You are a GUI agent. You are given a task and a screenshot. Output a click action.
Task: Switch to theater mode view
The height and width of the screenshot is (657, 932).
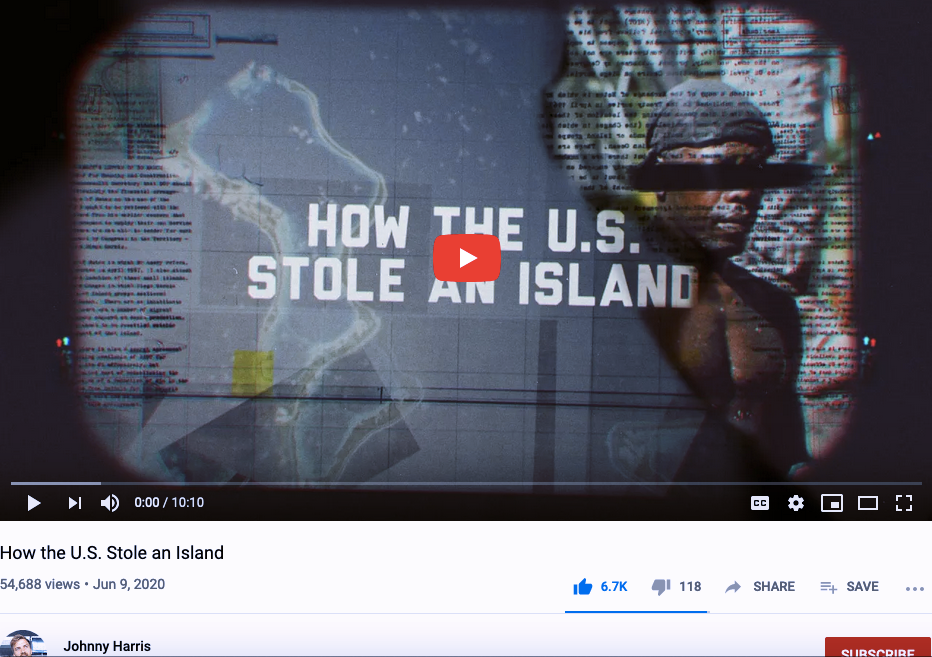(x=868, y=503)
